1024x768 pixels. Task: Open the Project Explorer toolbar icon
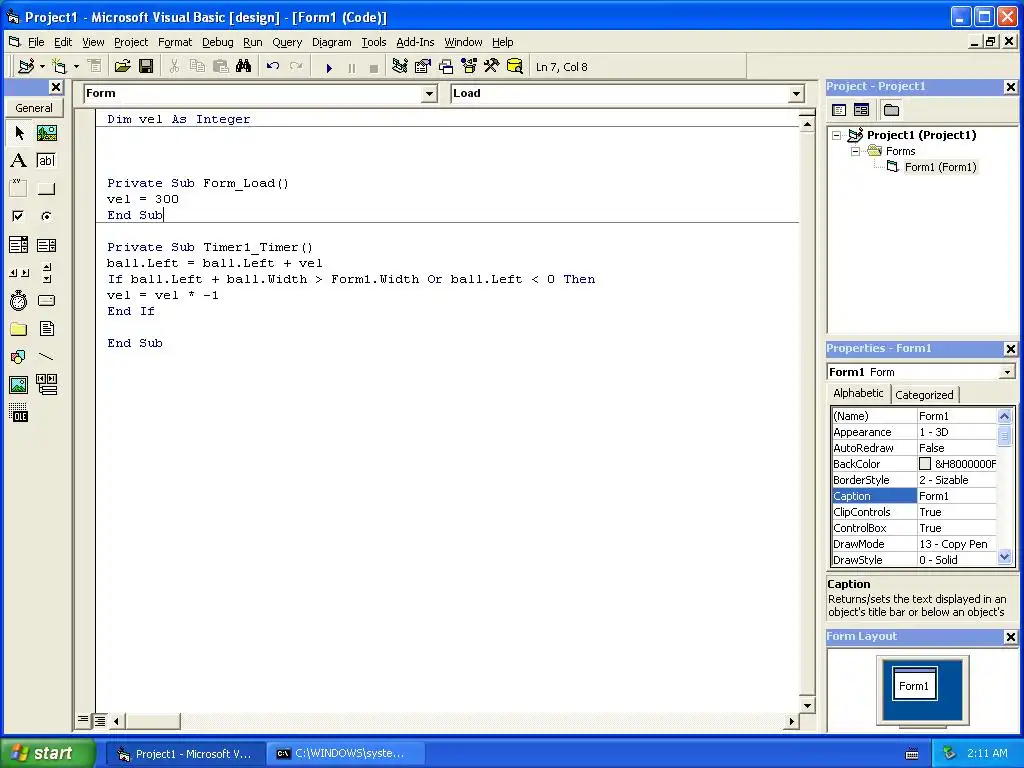pyautogui.click(x=400, y=66)
